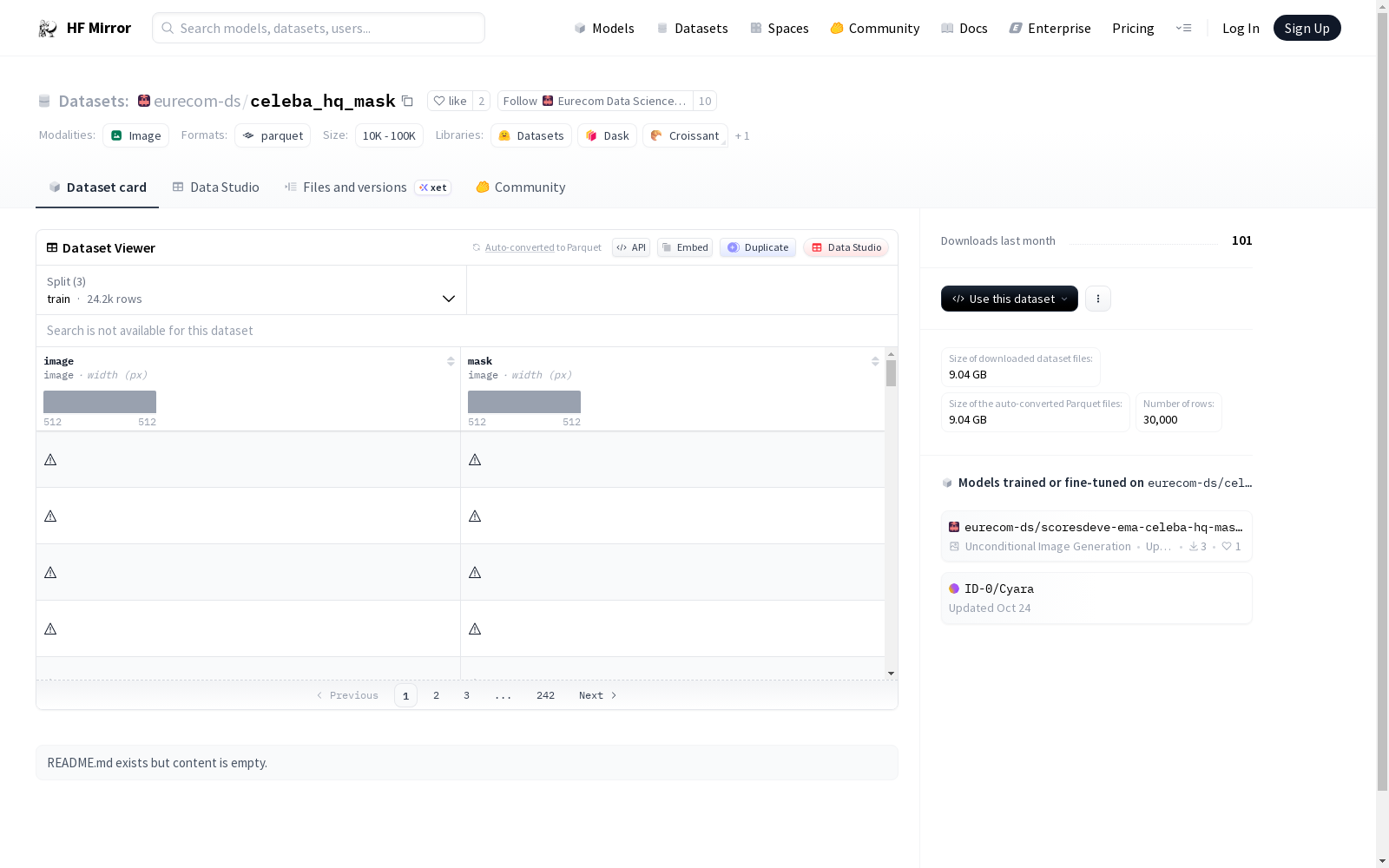Open Community in the top navigation
1389x868 pixels.
click(x=875, y=29)
